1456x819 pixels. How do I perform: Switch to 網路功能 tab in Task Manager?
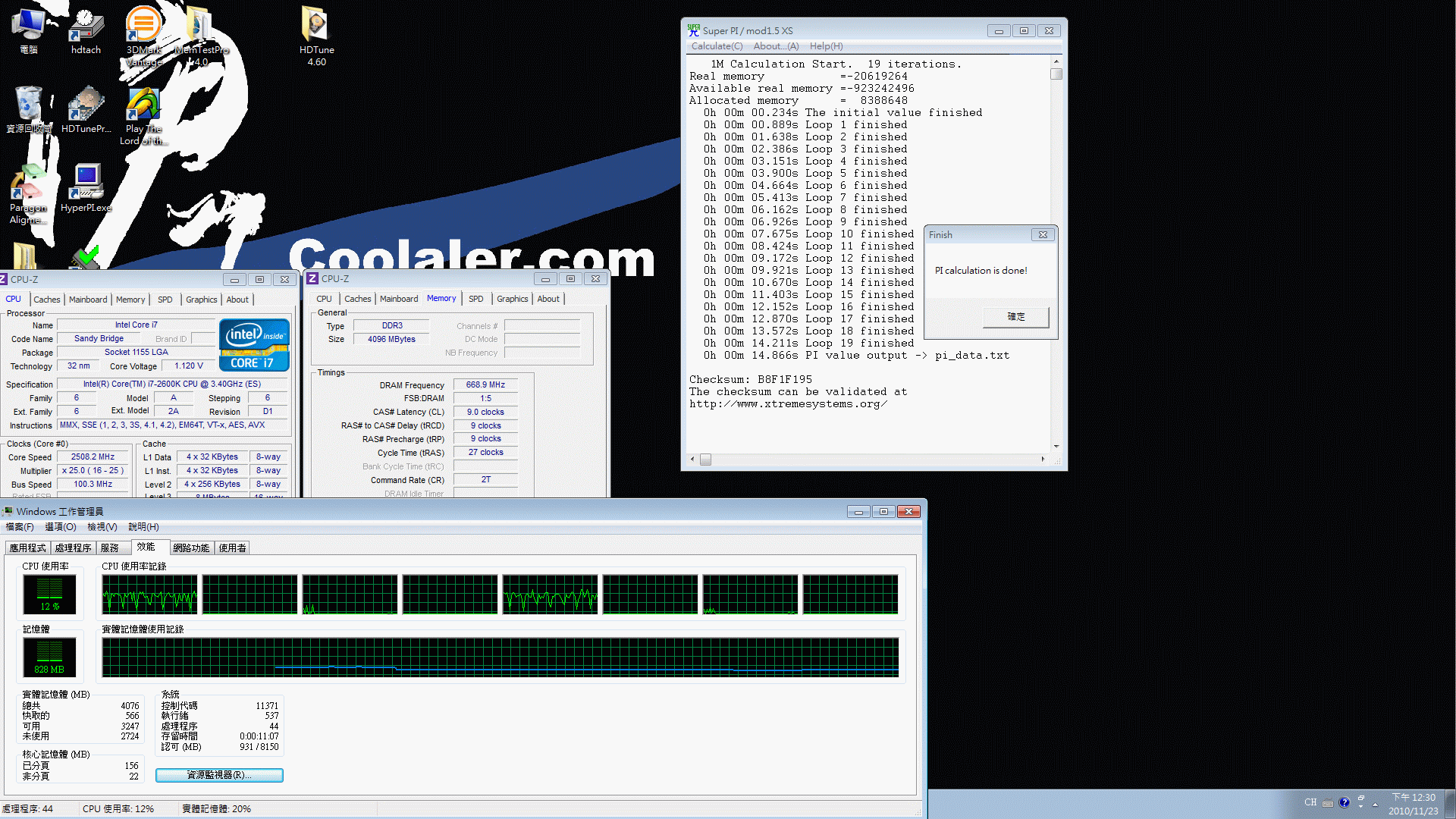point(191,548)
